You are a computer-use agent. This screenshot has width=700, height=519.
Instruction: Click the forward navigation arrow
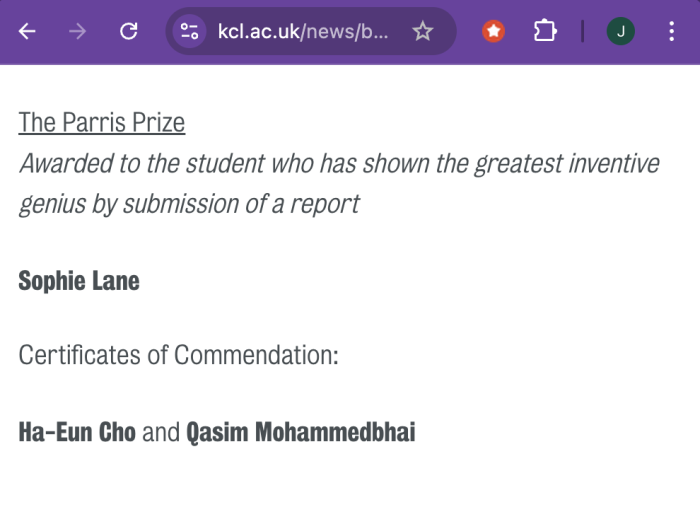[78, 31]
